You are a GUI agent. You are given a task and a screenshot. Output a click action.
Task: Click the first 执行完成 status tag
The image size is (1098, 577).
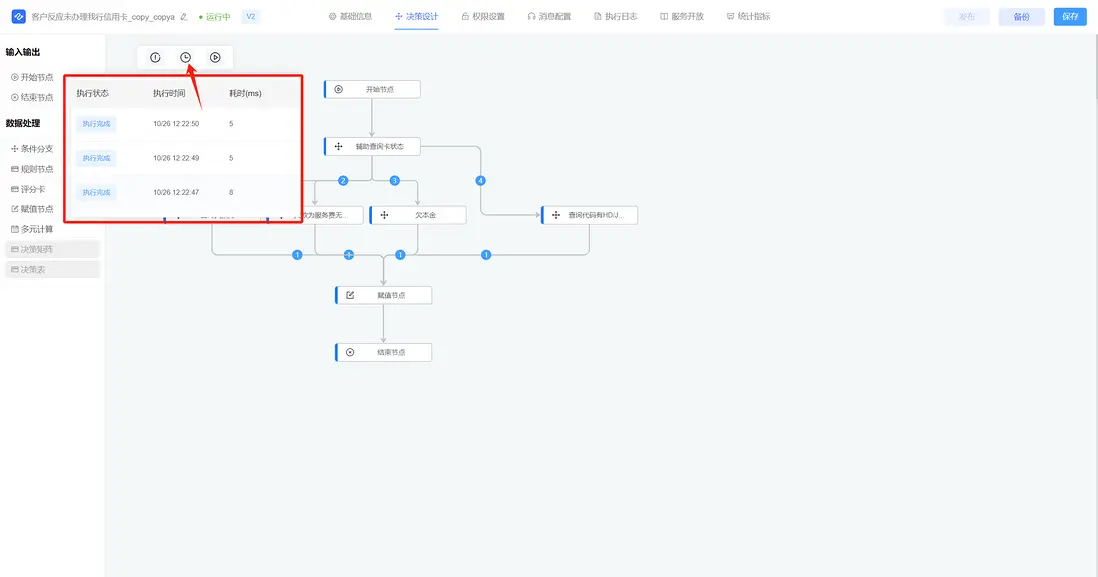97,124
